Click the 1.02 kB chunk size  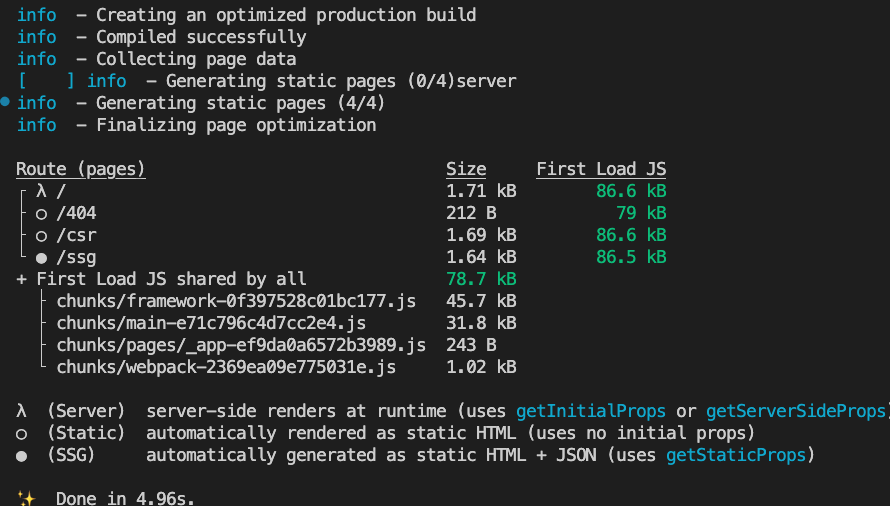click(x=481, y=368)
